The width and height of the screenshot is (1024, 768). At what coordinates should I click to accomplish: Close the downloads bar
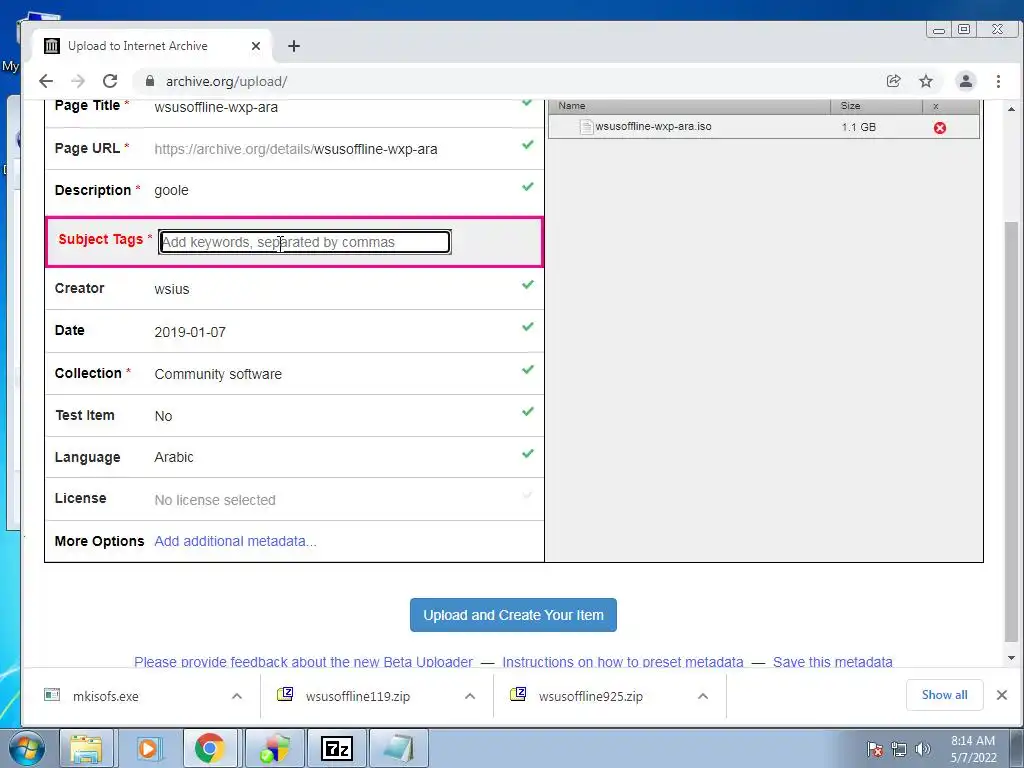(1002, 696)
